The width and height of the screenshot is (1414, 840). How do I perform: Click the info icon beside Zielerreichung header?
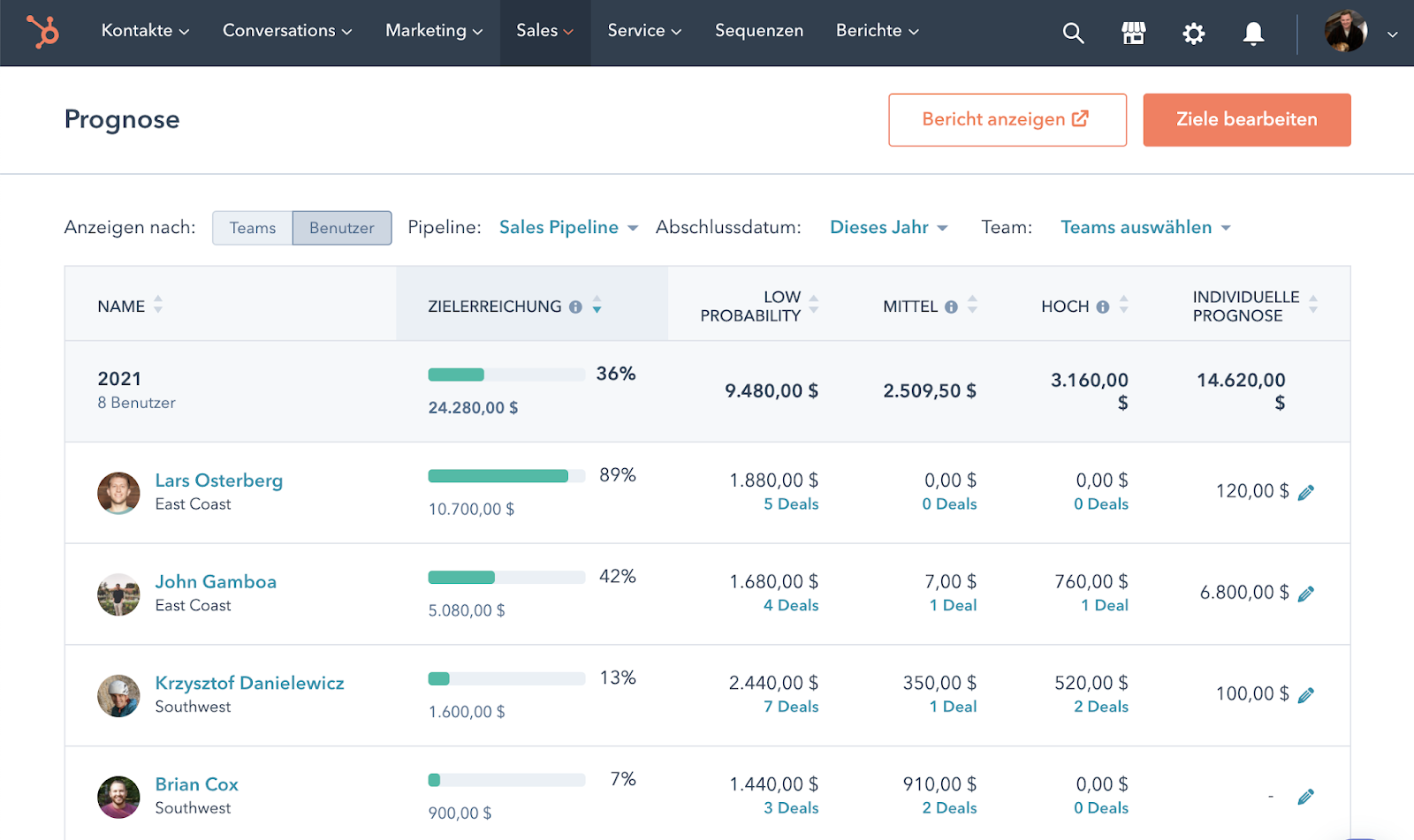point(575,307)
